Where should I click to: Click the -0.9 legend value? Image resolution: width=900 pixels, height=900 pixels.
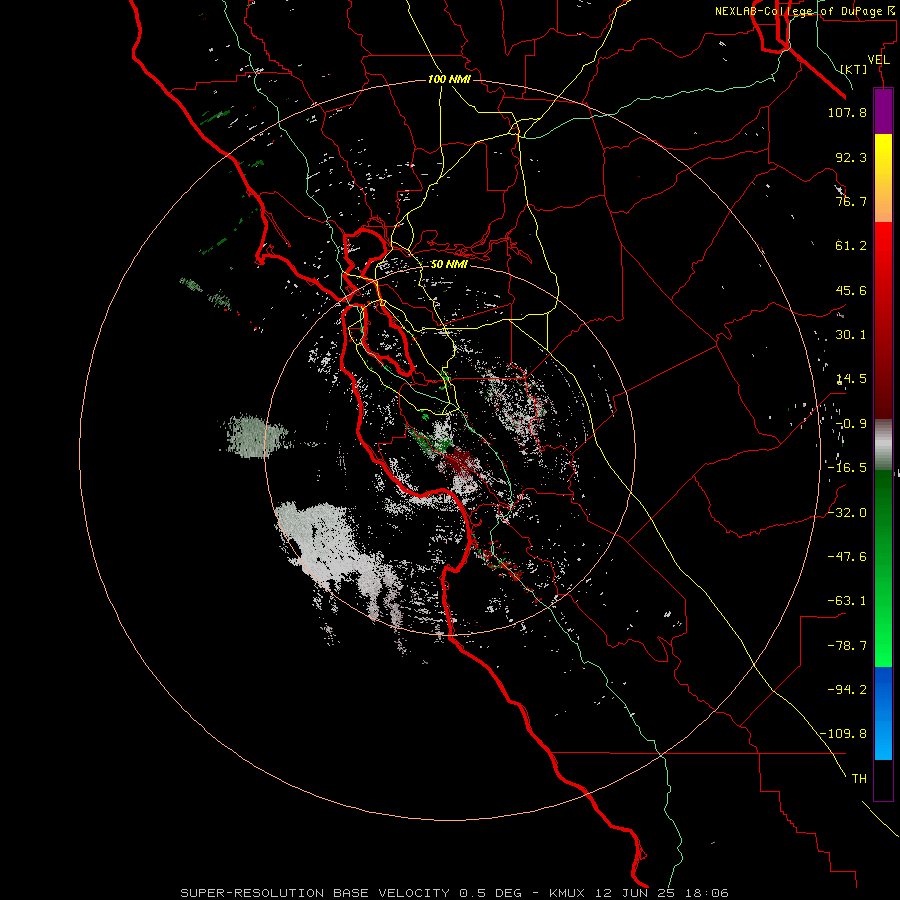click(851, 424)
